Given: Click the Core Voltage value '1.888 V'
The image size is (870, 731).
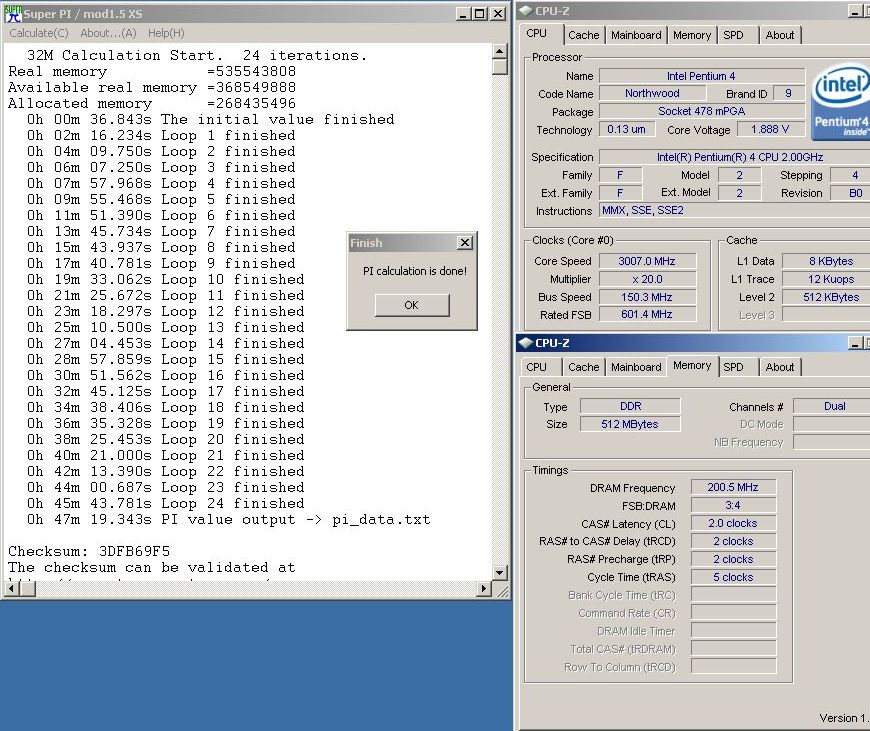Looking at the screenshot, I should pos(770,129).
